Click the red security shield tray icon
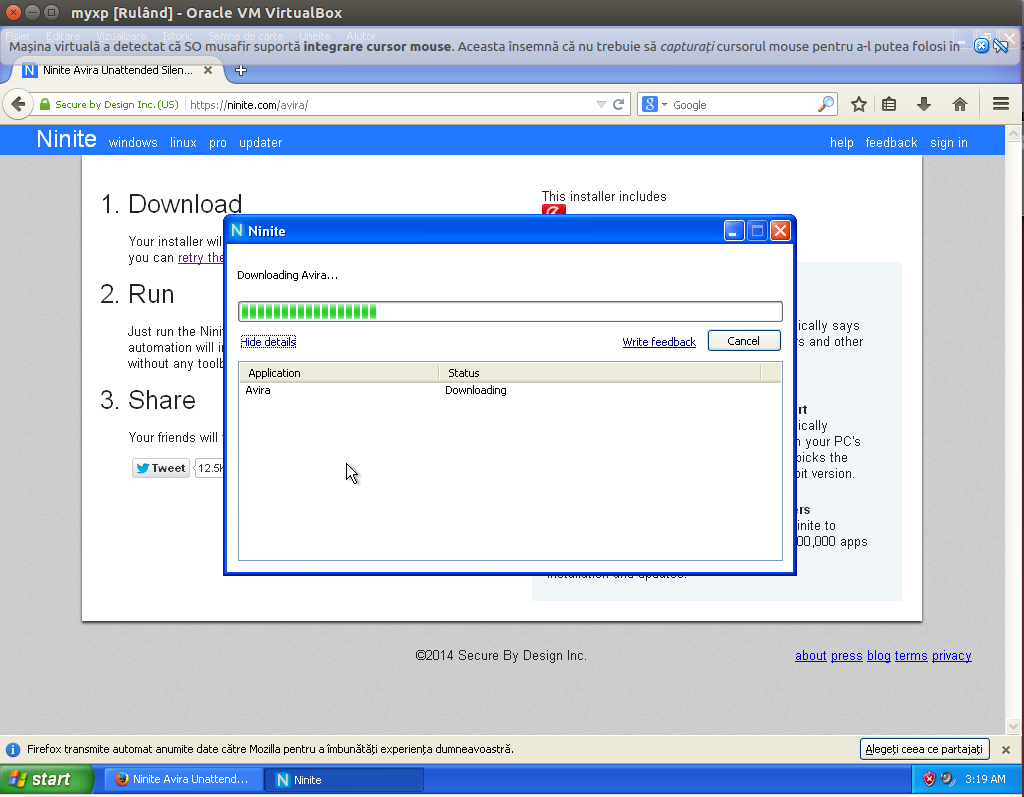Screen dimensions: 1024x797 929,779
